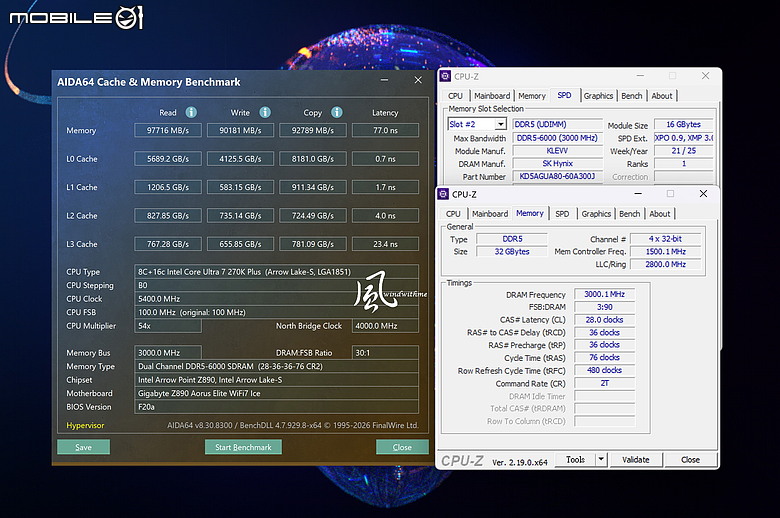Click Memory Type Dual Channel DDR5-6000 field
The image size is (780, 518).
(x=276, y=366)
